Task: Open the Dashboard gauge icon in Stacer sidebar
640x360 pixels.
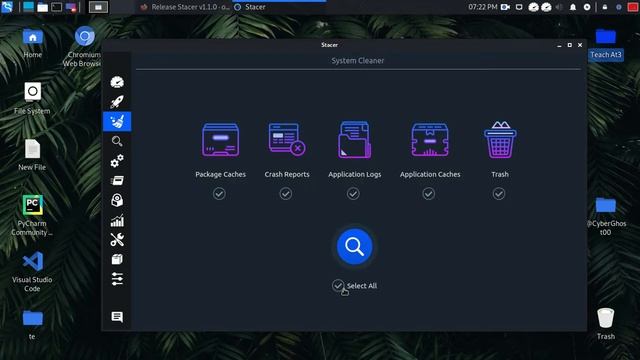Action: click(x=117, y=82)
